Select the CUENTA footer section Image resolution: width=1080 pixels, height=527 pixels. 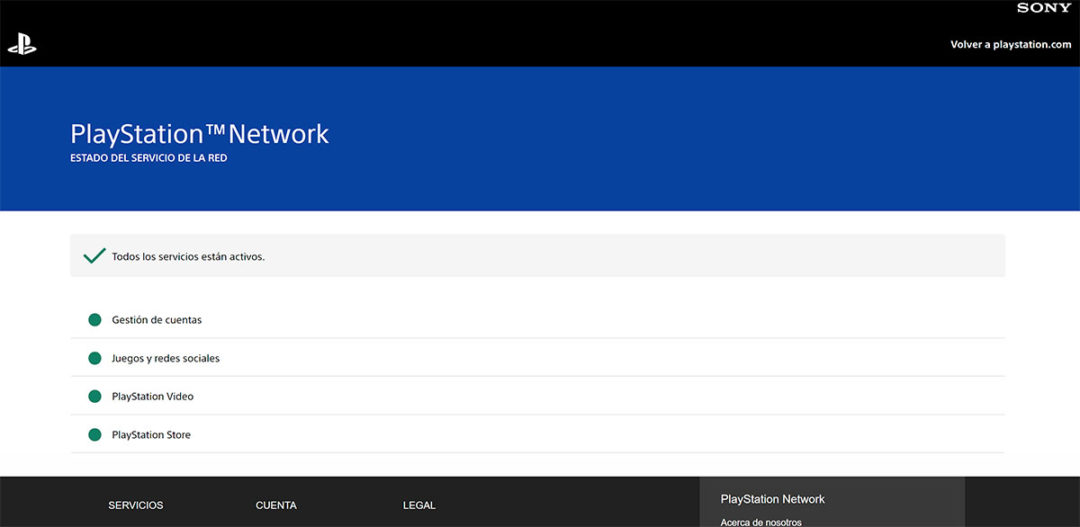276,505
